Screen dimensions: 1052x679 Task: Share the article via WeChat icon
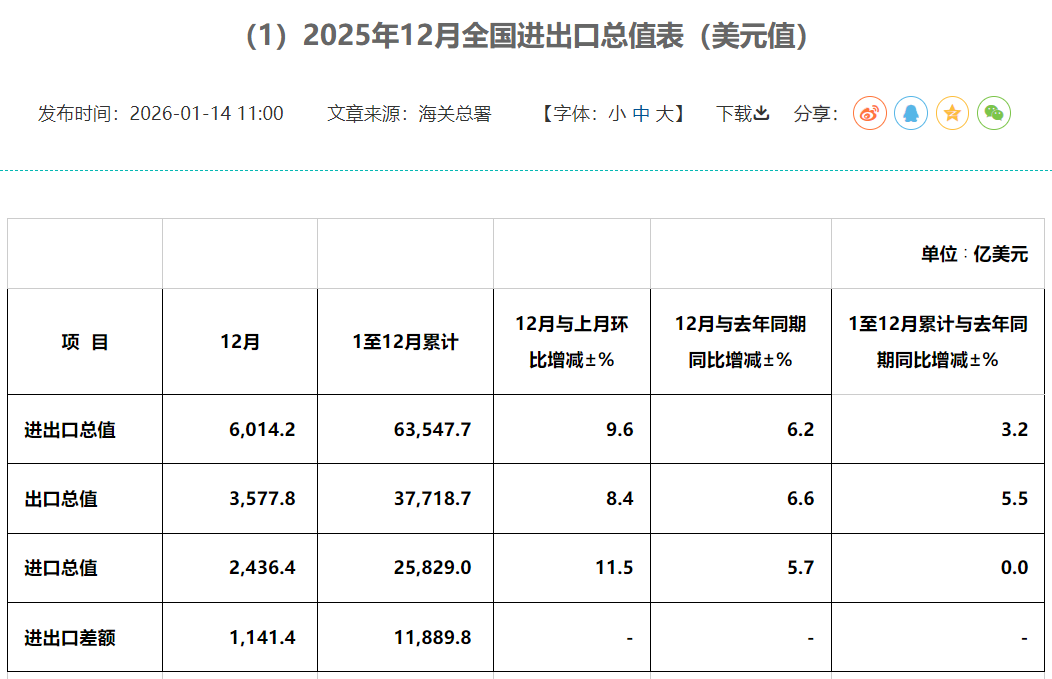(x=994, y=113)
